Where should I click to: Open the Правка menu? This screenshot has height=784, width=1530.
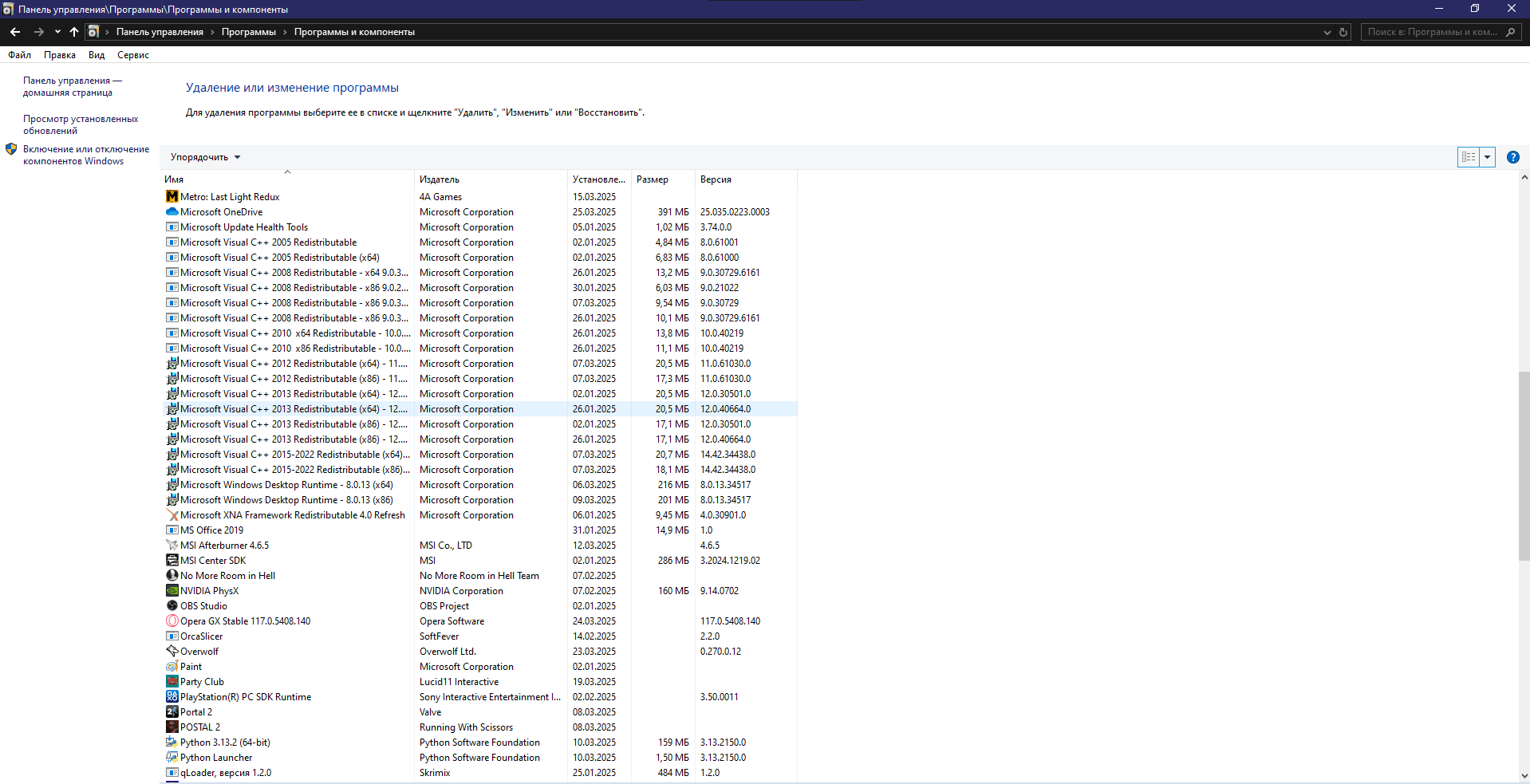60,55
